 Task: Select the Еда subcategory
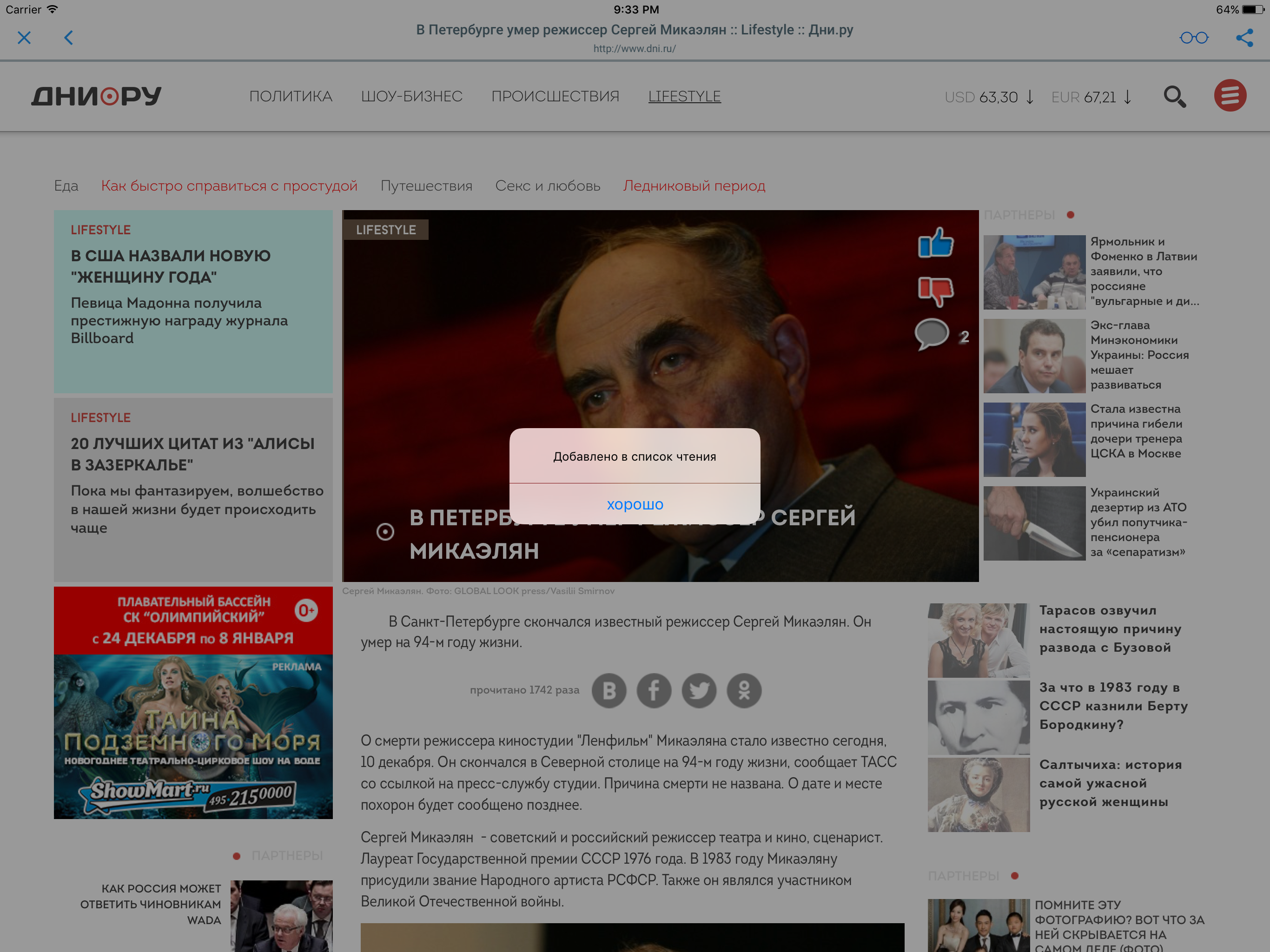pos(66,186)
